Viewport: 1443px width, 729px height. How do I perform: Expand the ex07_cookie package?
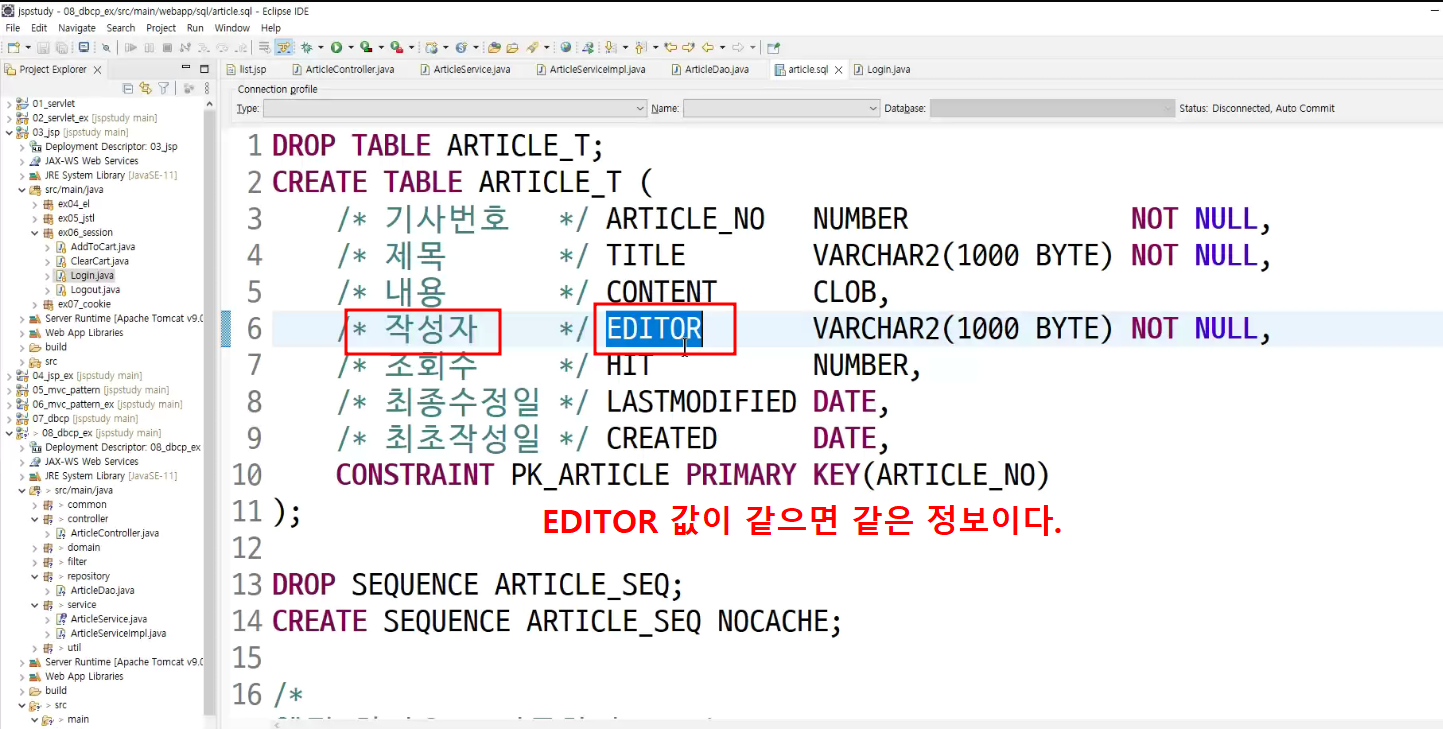click(35, 304)
